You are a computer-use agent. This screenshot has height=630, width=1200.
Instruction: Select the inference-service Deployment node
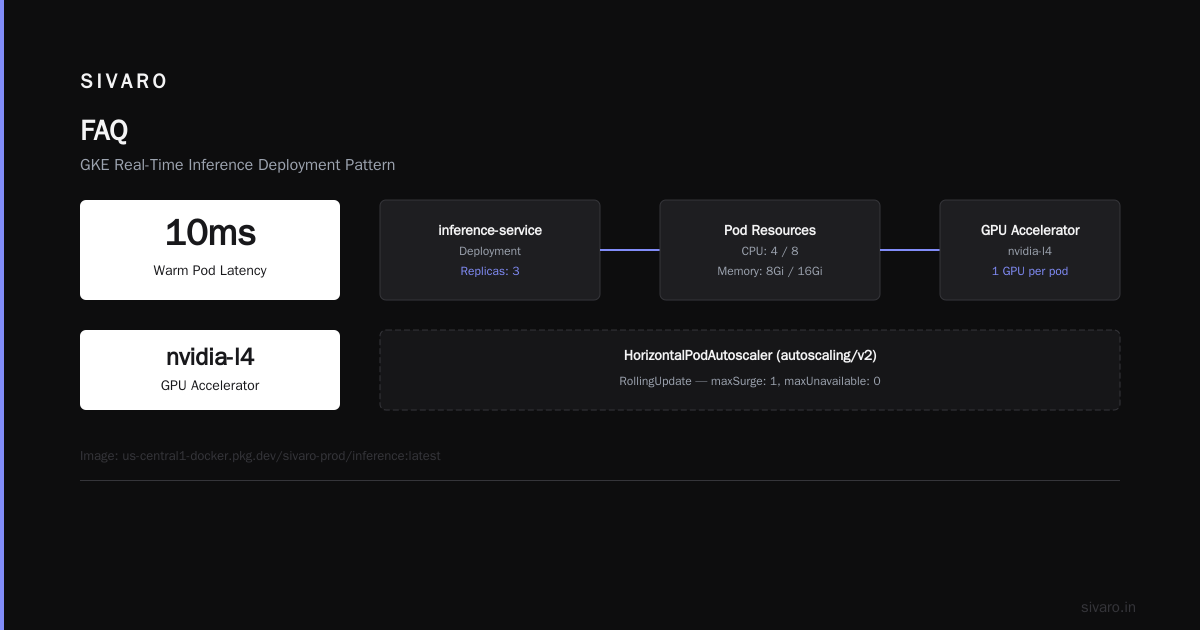pos(490,250)
